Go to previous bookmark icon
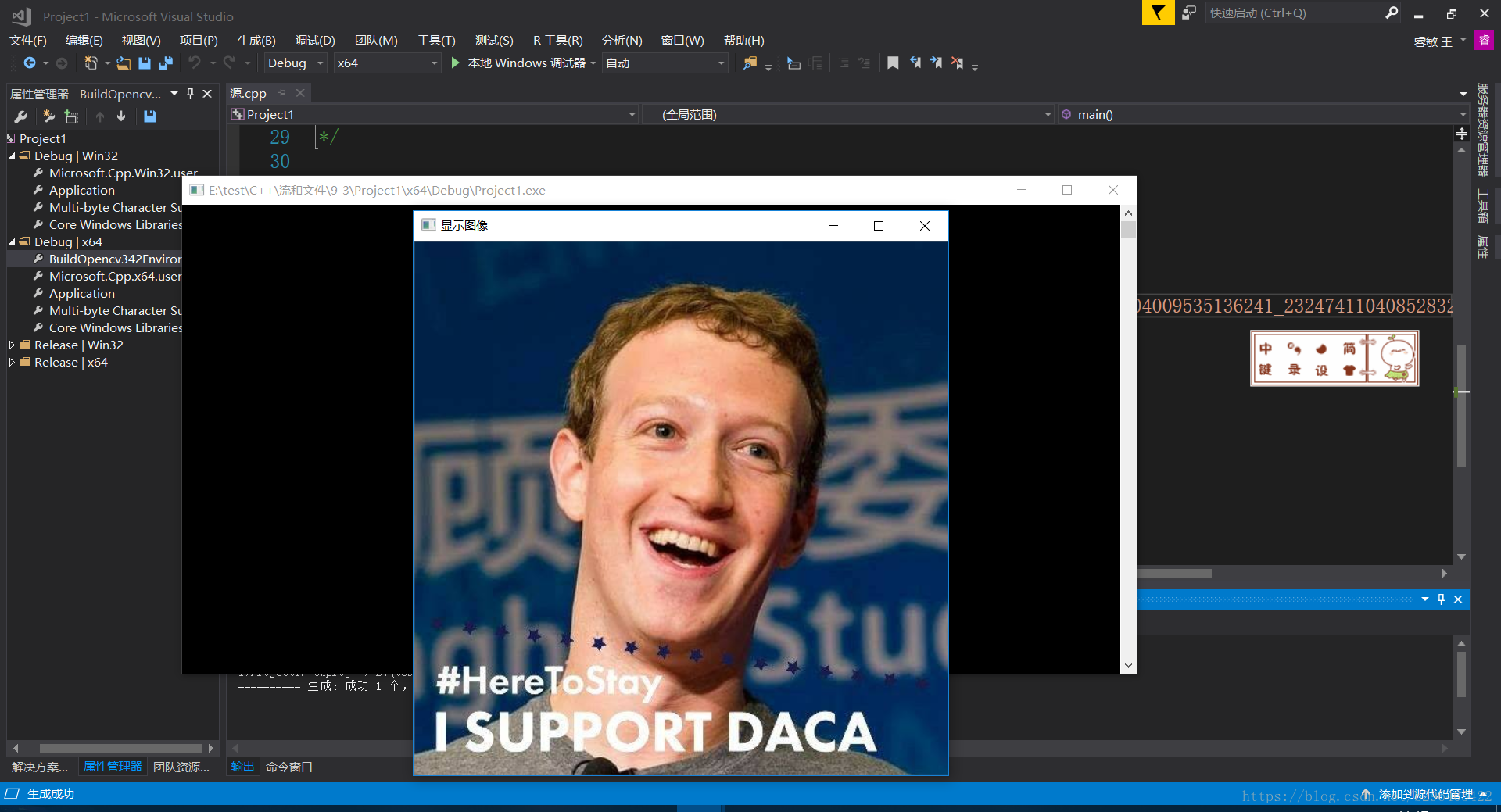1501x812 pixels. (x=915, y=63)
